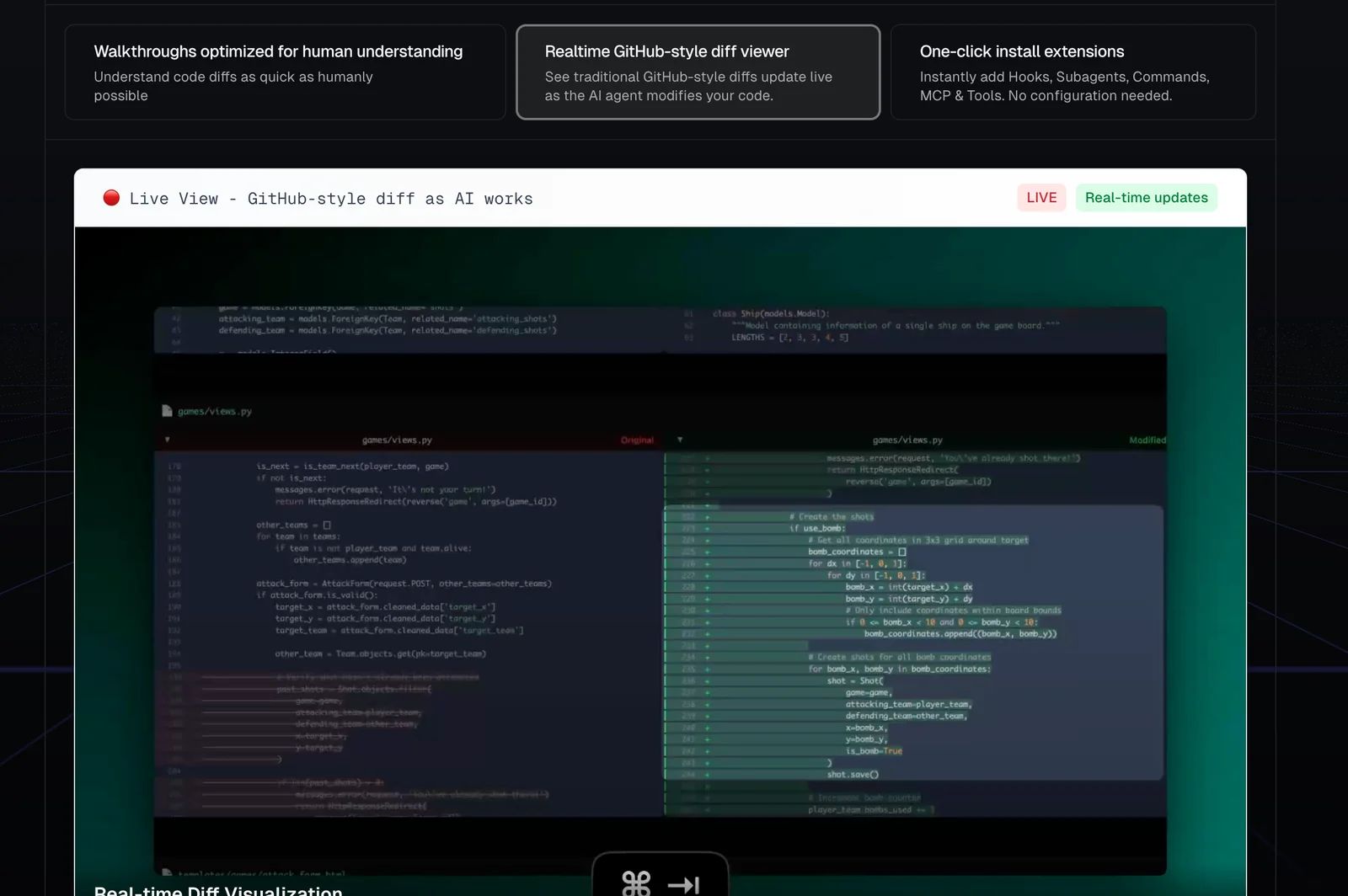The width and height of the screenshot is (1348, 896).
Task: Click the Modified label in diff header
Action: tap(1147, 440)
